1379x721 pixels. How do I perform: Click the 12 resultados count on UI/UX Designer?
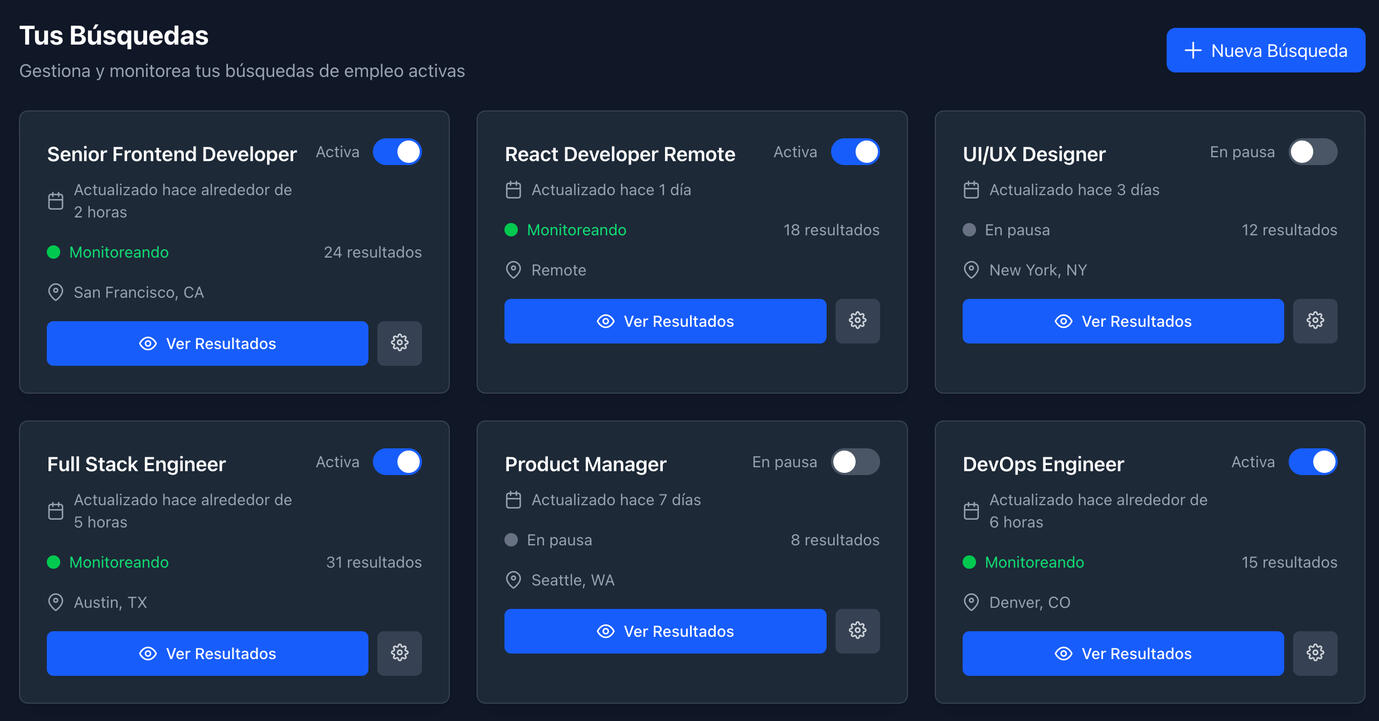coord(1289,230)
